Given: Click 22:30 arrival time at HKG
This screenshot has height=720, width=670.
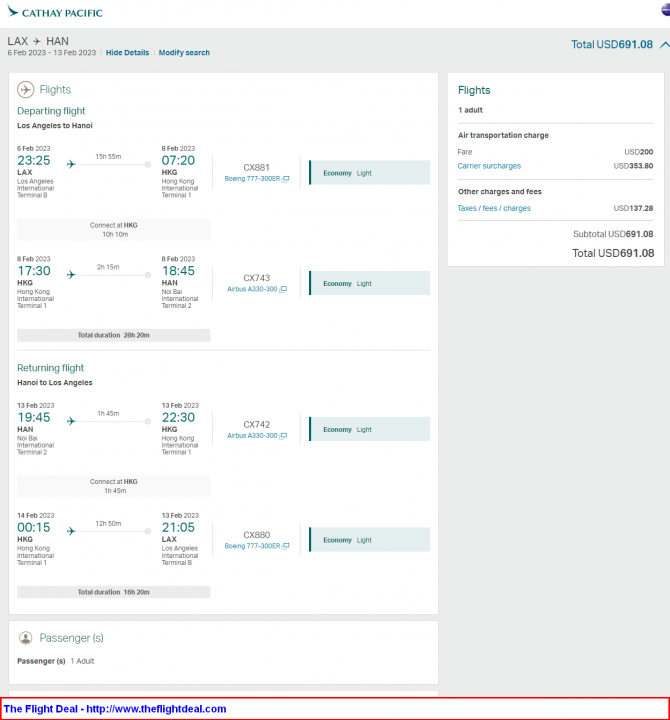Looking at the screenshot, I should pyautogui.click(x=178, y=417).
